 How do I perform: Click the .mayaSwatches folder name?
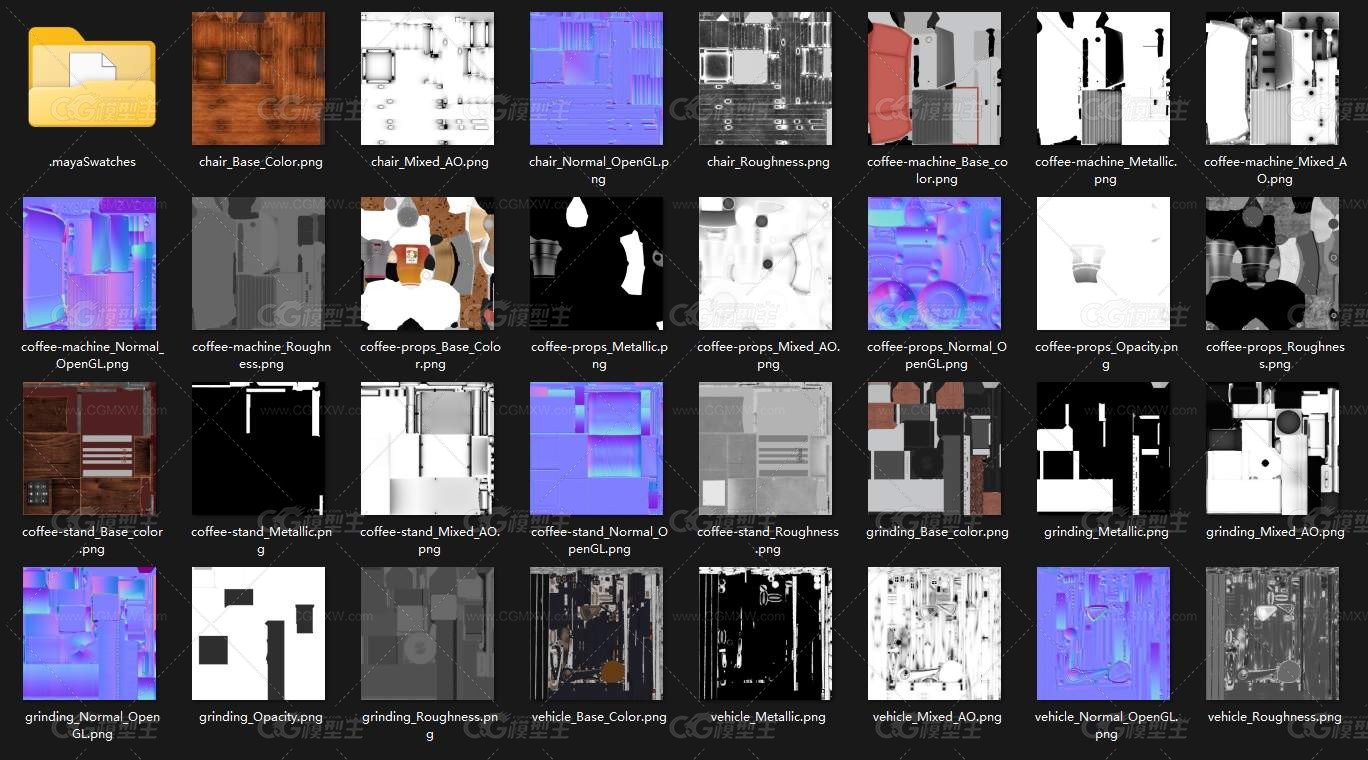(92, 162)
